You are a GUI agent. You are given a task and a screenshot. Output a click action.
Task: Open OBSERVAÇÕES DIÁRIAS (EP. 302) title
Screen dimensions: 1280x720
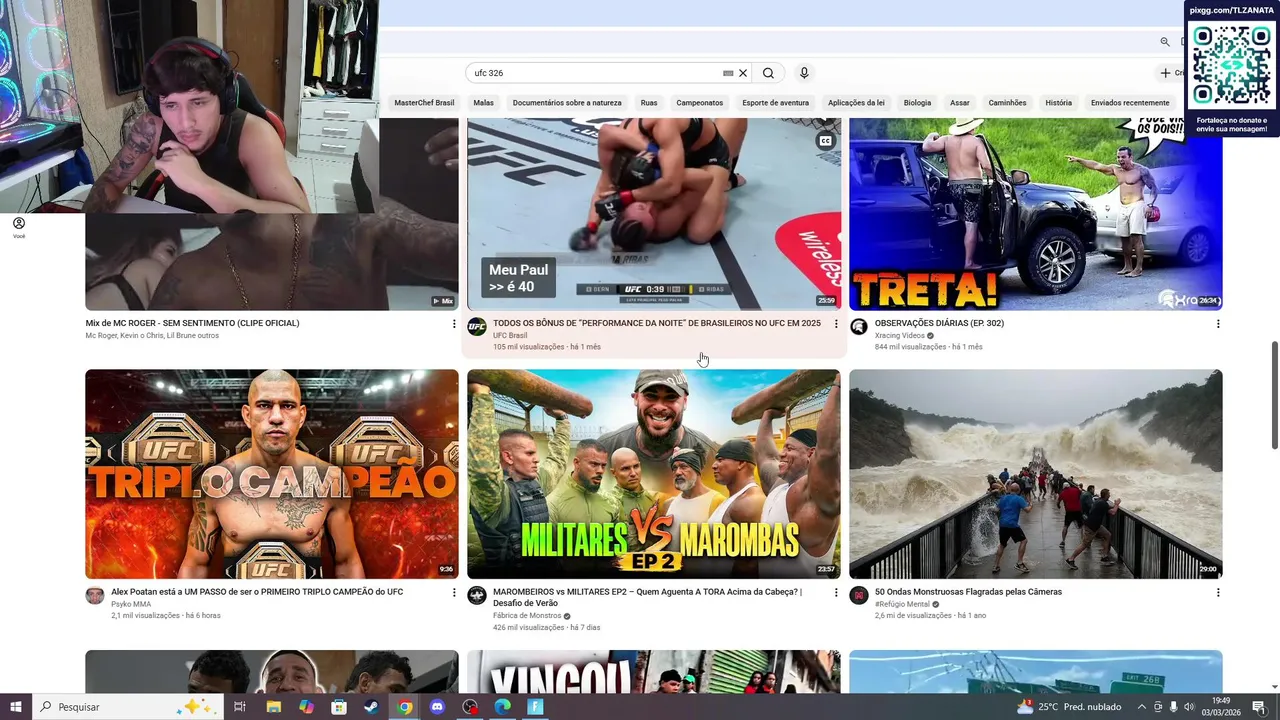(x=939, y=323)
